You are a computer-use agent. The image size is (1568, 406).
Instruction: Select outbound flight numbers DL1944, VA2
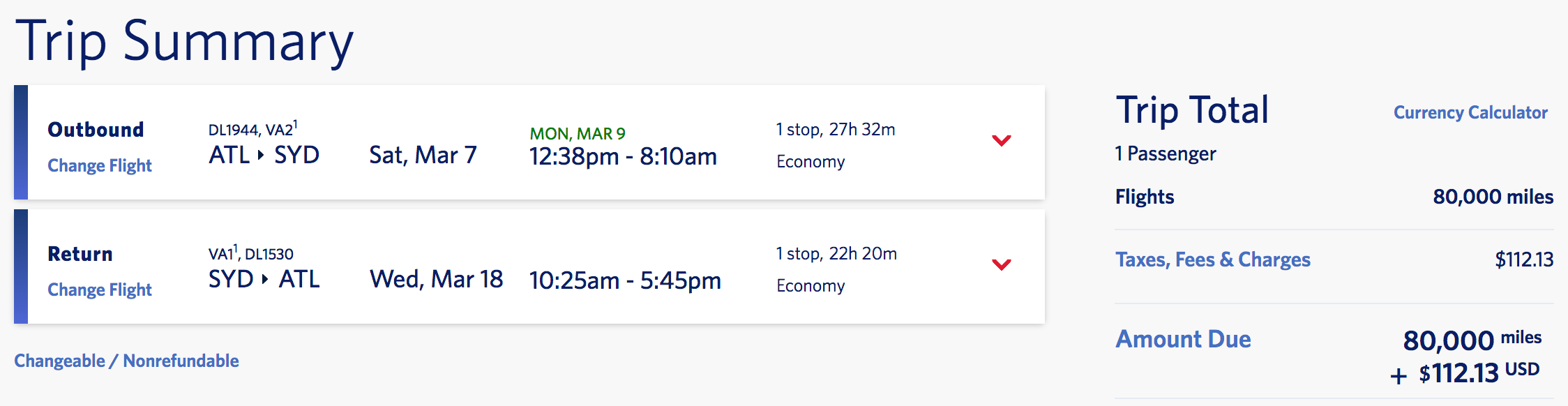pos(252,130)
